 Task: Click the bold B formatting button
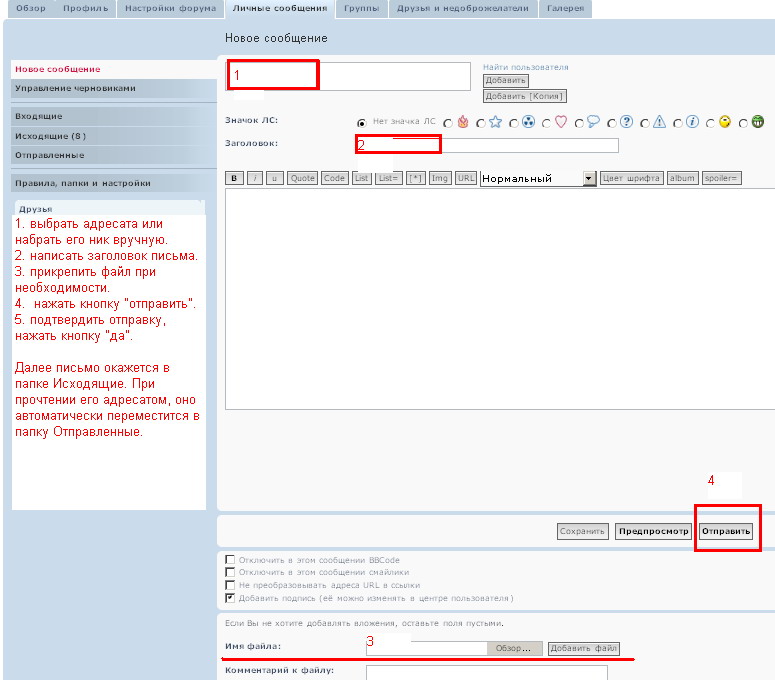coord(235,178)
